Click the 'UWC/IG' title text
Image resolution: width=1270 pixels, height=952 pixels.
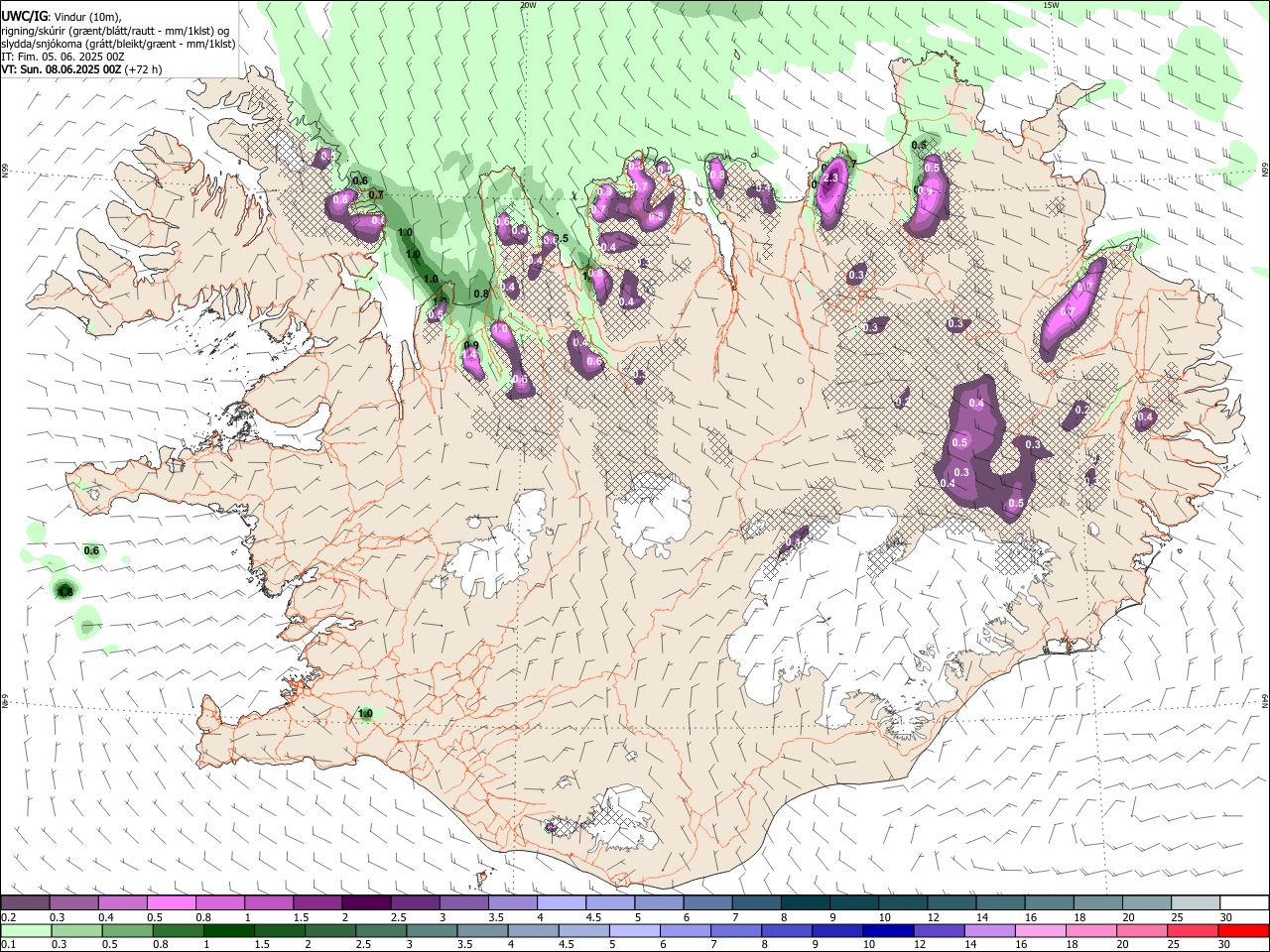[x=24, y=16]
